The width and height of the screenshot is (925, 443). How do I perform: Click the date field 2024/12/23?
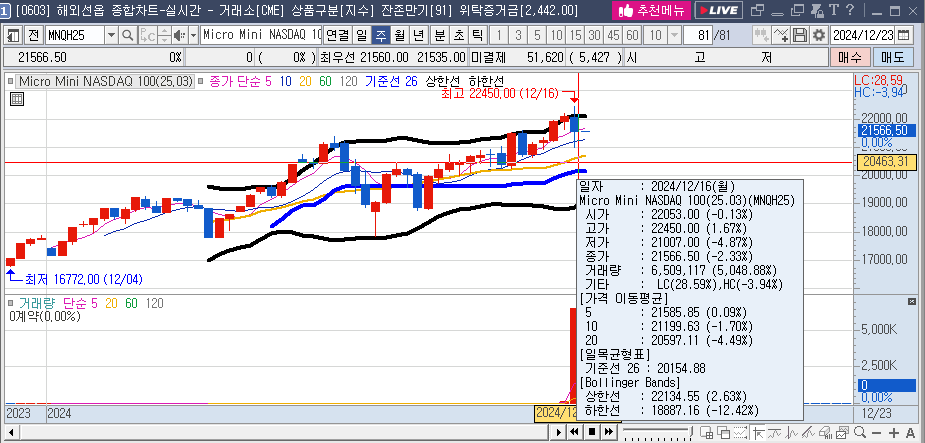862,35
